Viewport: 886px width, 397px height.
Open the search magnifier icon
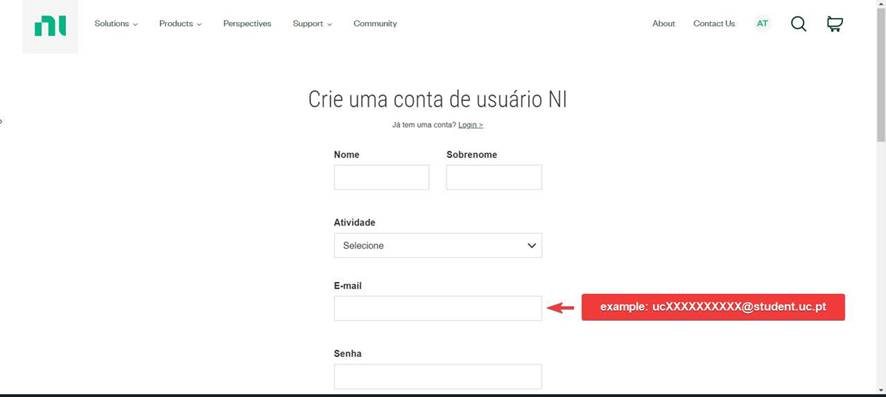[x=798, y=24]
